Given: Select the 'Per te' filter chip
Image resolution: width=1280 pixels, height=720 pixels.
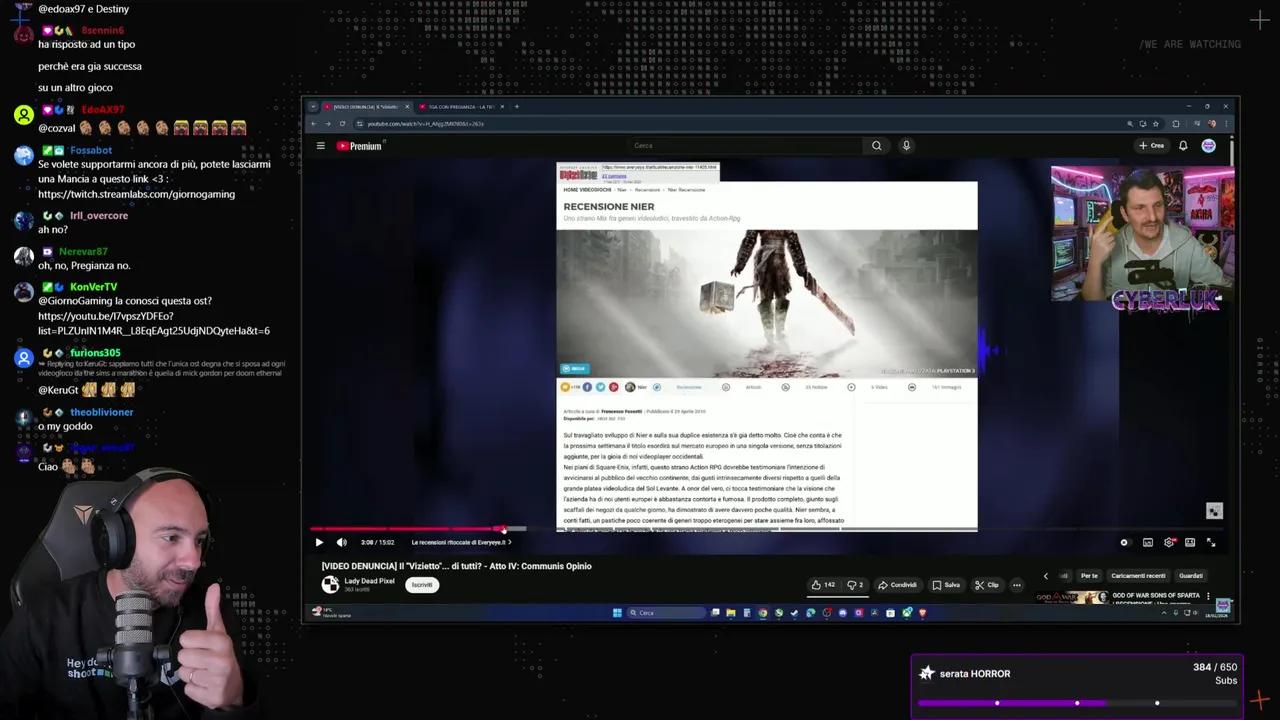Looking at the screenshot, I should click(x=1089, y=576).
